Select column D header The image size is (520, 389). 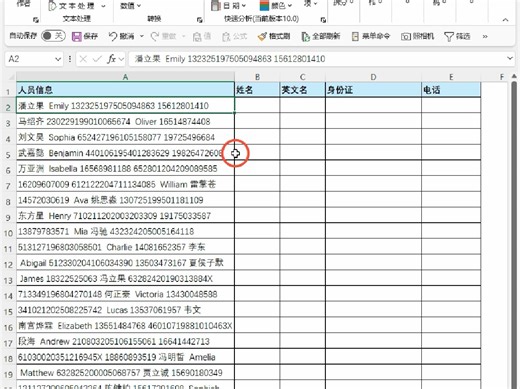pyautogui.click(x=373, y=77)
